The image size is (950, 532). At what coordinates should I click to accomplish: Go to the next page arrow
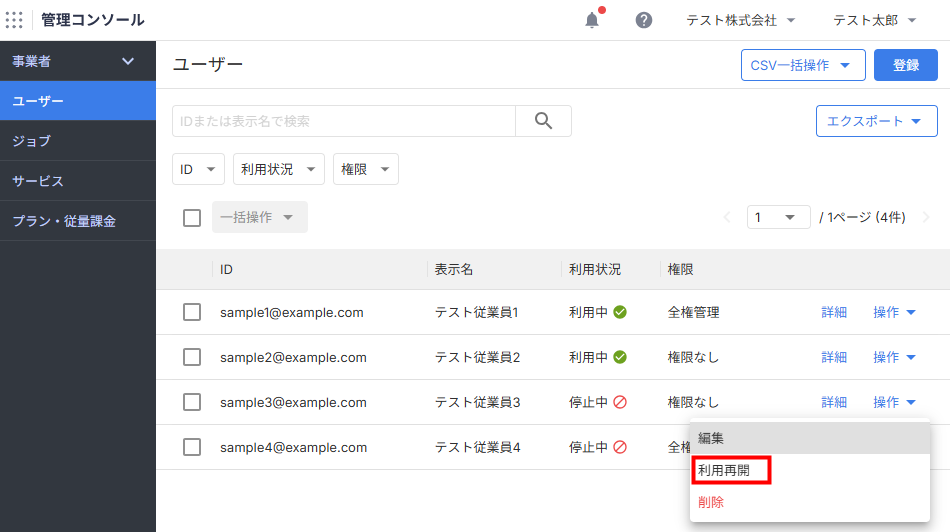926,217
